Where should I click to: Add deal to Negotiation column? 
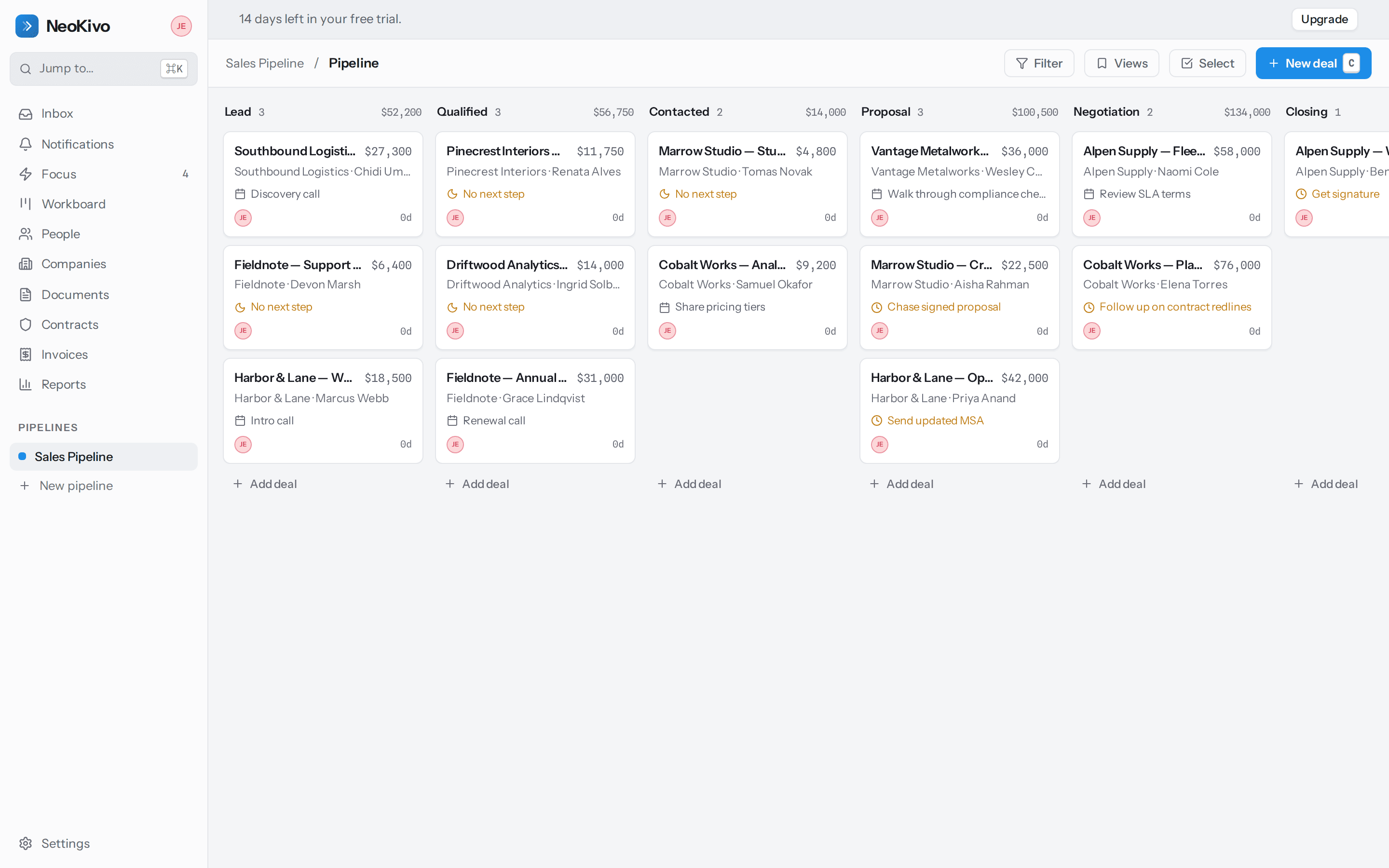click(x=1114, y=484)
